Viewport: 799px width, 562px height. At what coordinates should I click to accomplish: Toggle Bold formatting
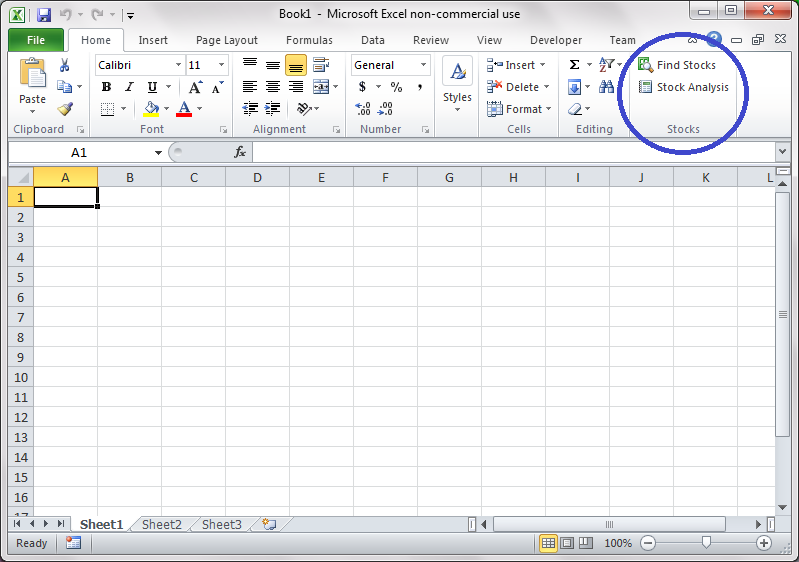click(x=106, y=87)
